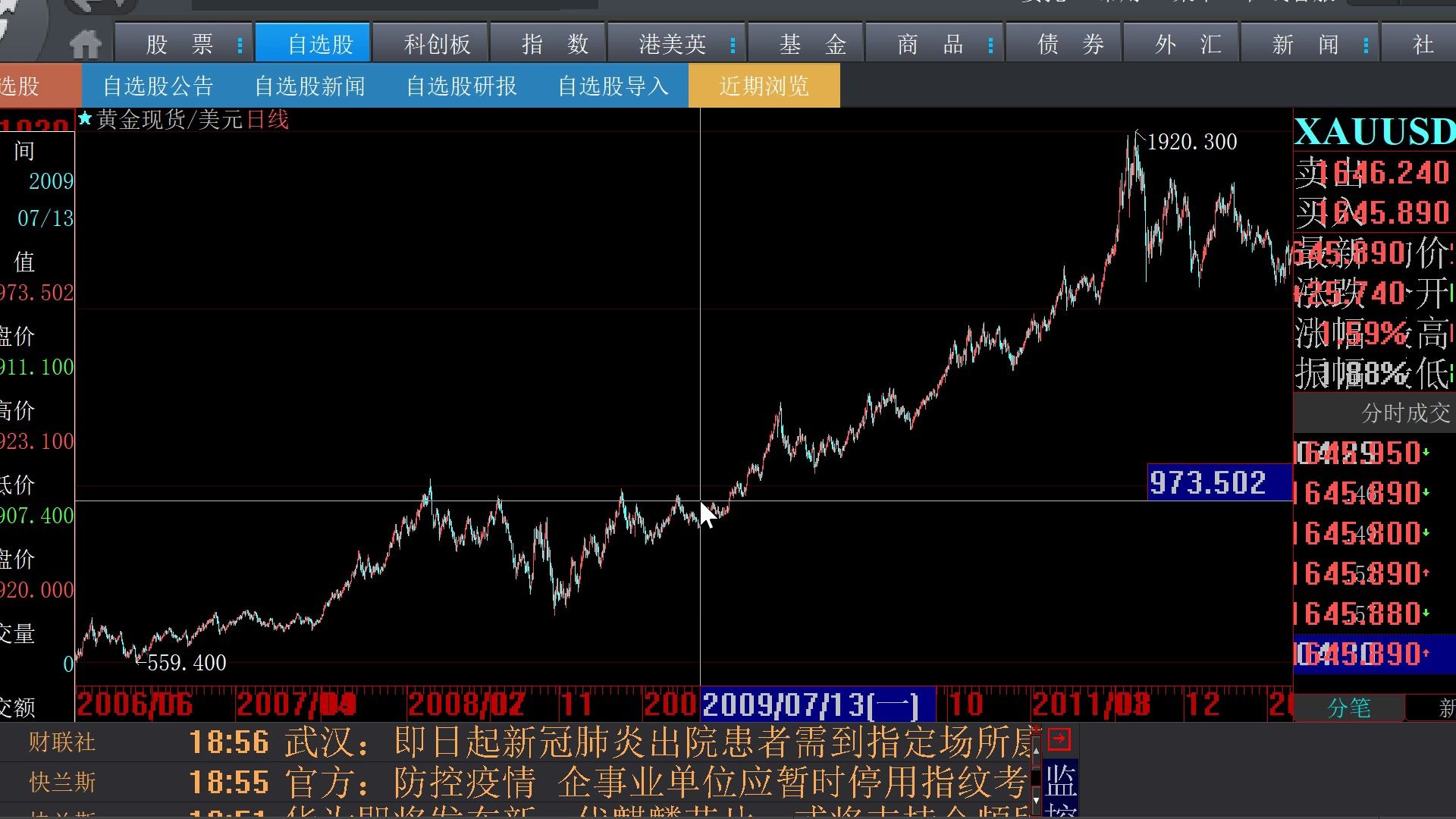Expand the 商品 dotted submenu
Screen dimensions: 1456x819
[x=990, y=45]
